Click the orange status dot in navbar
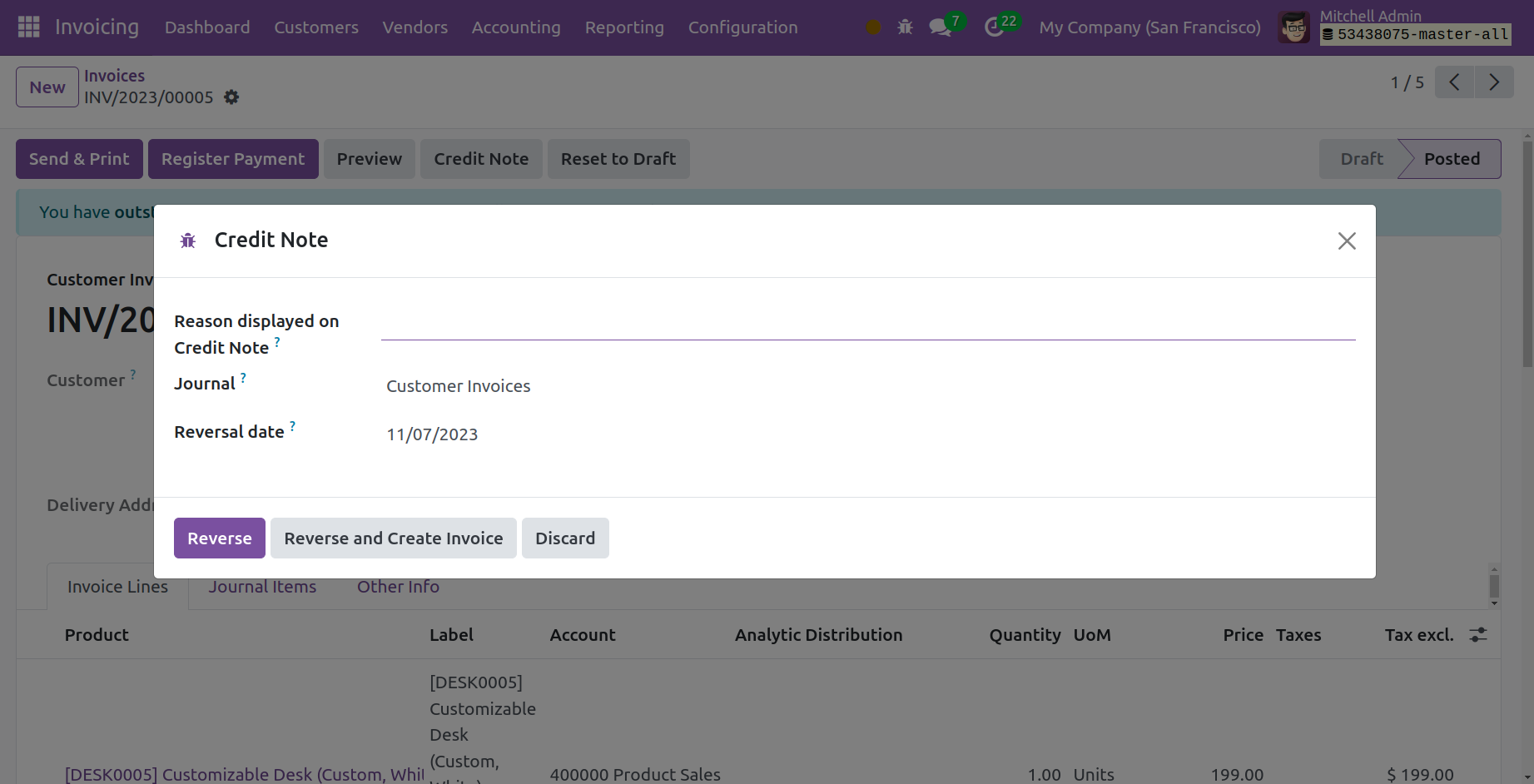 click(x=873, y=27)
